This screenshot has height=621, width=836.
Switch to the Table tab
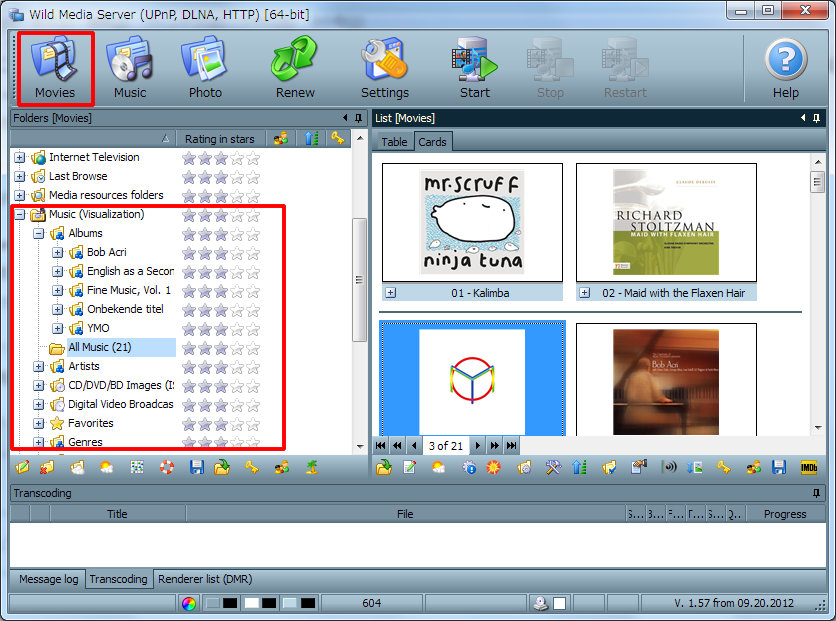[394, 142]
